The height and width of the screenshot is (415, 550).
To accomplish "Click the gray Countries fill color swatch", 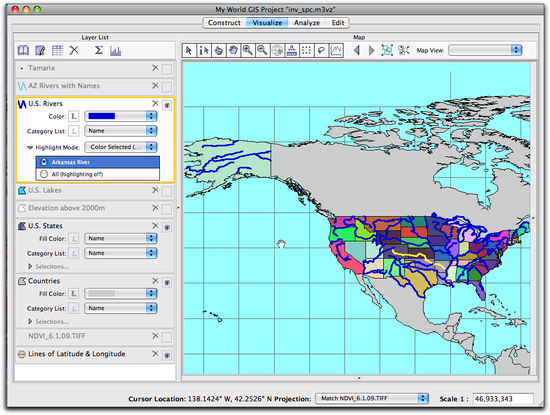I will point(102,293).
